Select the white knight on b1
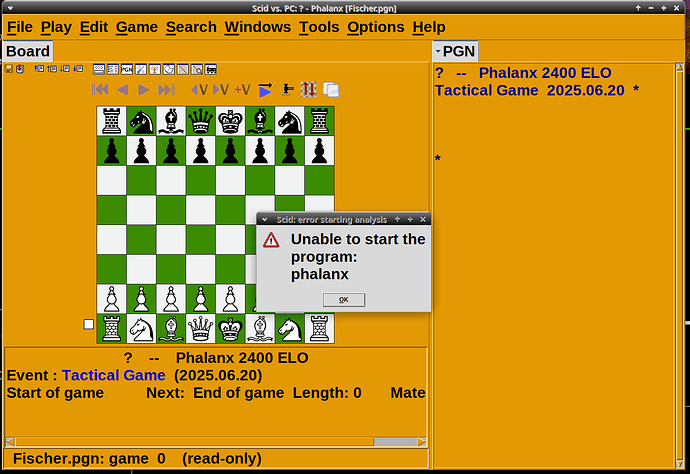This screenshot has height=474, width=690. pos(141,329)
